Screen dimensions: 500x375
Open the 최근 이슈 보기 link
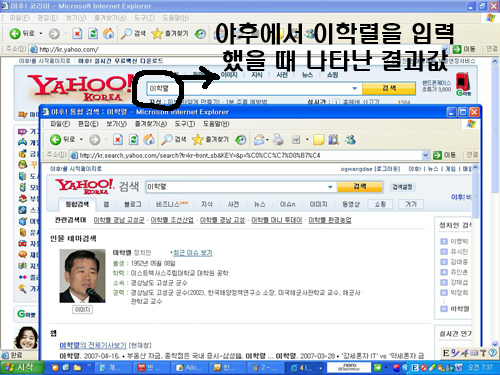pos(193,253)
